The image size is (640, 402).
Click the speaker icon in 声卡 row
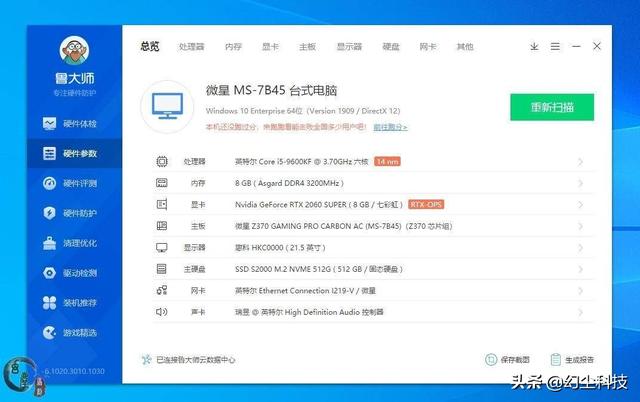coord(162,312)
